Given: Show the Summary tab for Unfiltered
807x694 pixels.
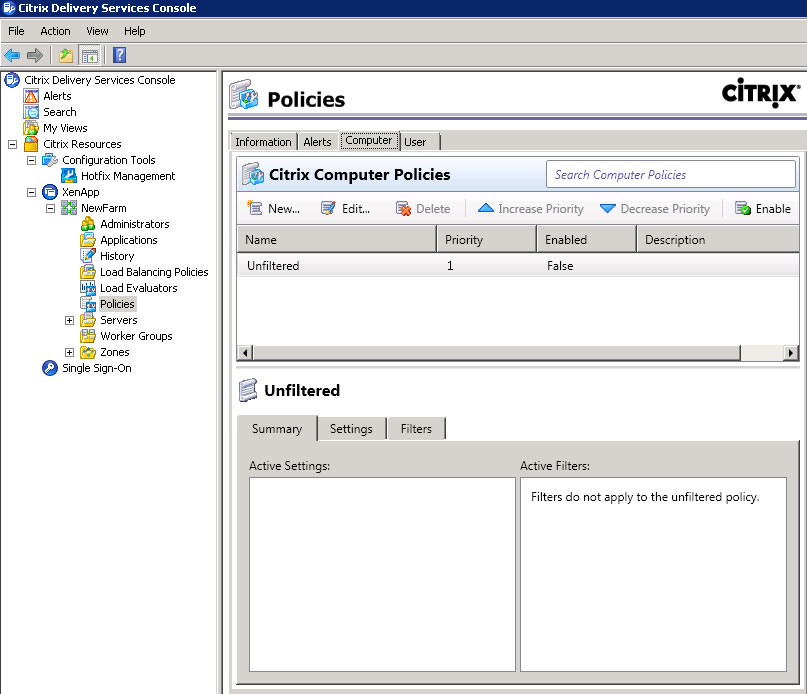Looking at the screenshot, I should tap(277, 428).
